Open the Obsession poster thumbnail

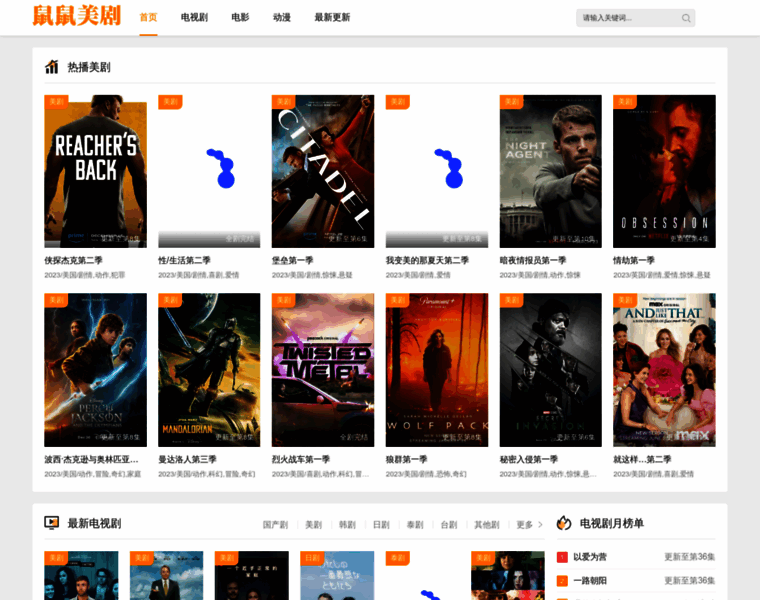tap(664, 171)
